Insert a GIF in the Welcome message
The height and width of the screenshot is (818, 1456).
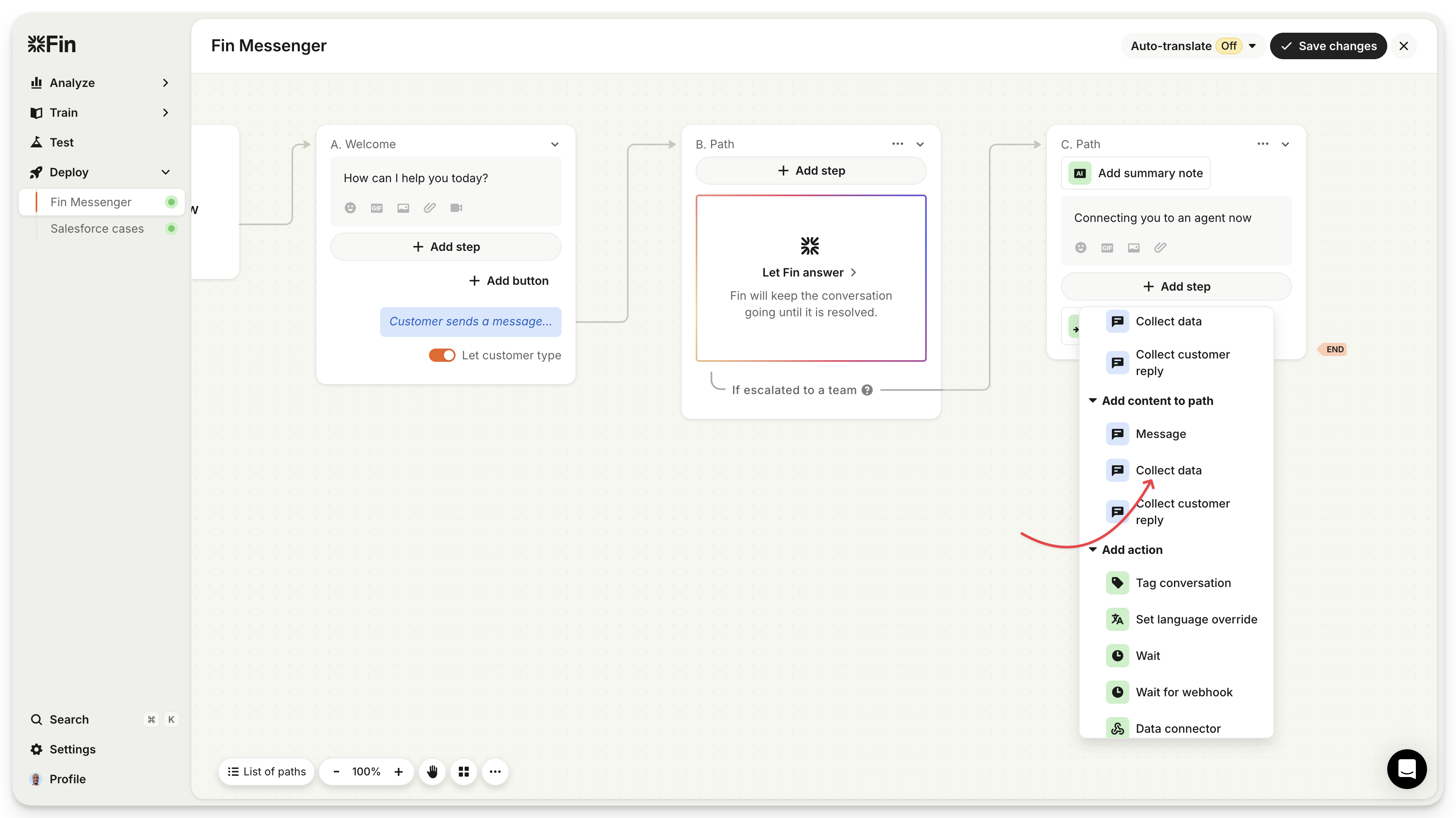[376, 208]
